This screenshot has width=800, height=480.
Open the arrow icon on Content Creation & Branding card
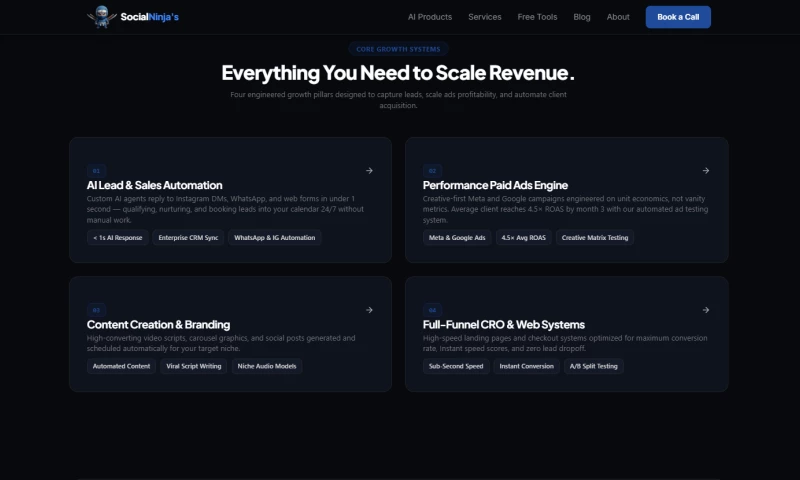coord(369,310)
